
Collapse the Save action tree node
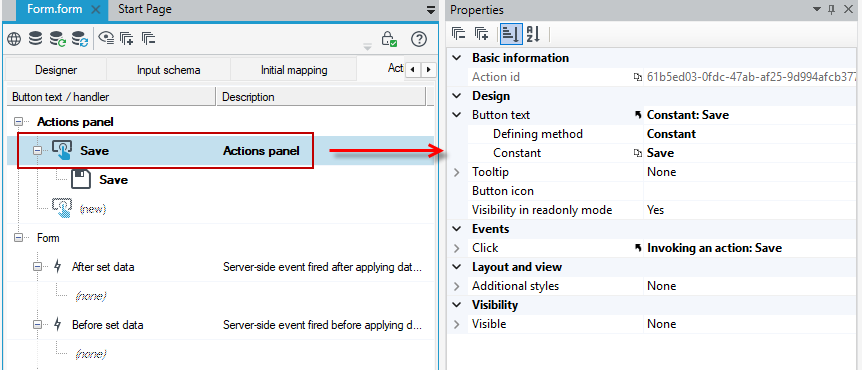(x=37, y=151)
